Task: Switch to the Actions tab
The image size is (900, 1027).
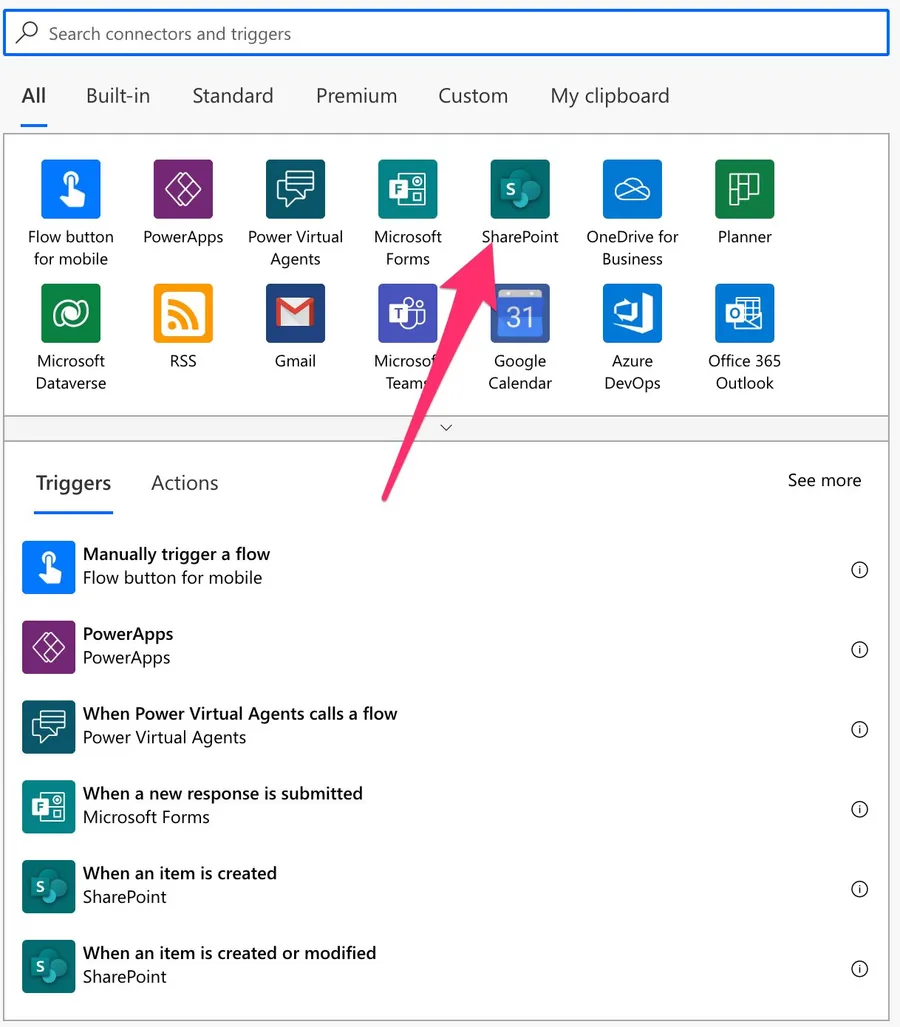Action: click(x=185, y=483)
